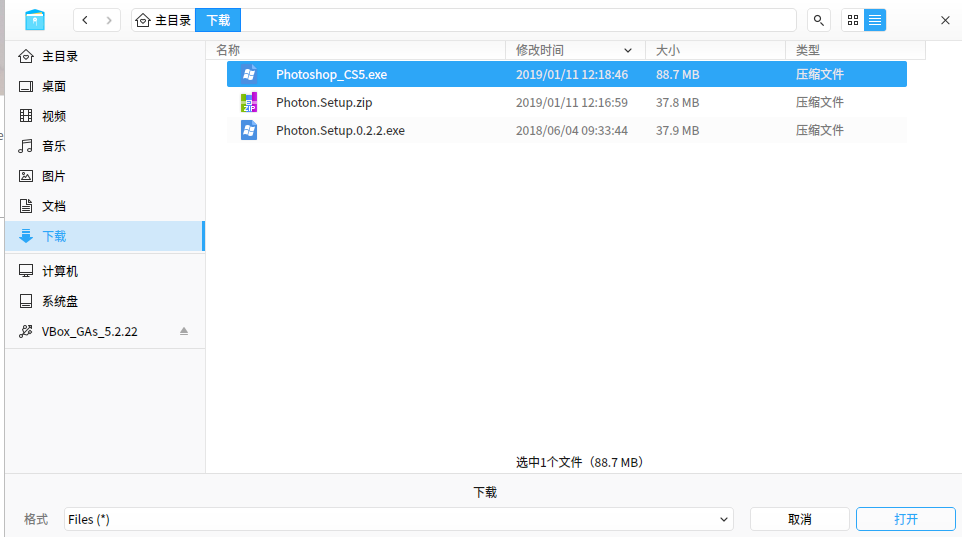This screenshot has height=537, width=962.
Task: Open 音乐 in the sidebar
Action: (105, 146)
